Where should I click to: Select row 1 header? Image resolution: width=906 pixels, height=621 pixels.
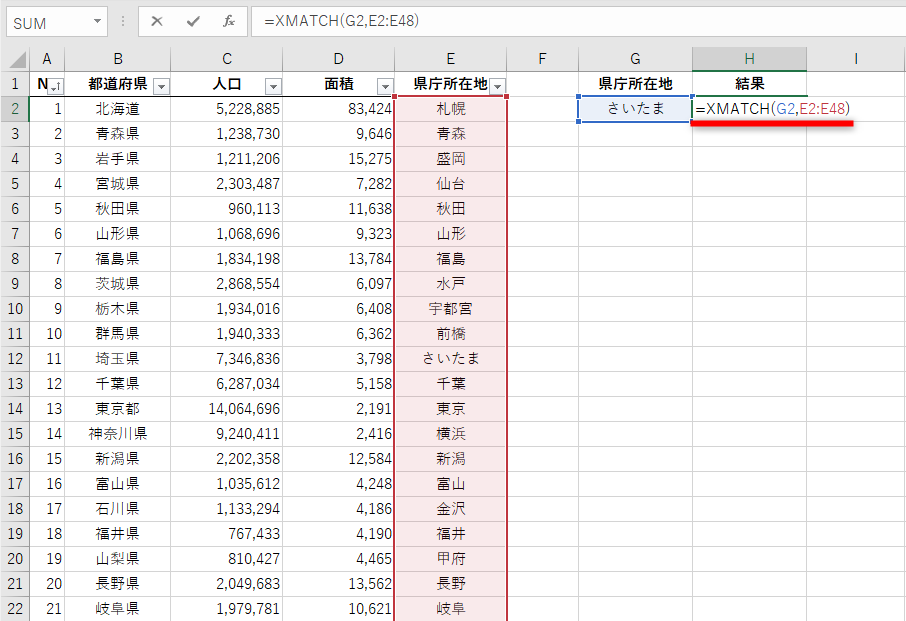coord(15,84)
